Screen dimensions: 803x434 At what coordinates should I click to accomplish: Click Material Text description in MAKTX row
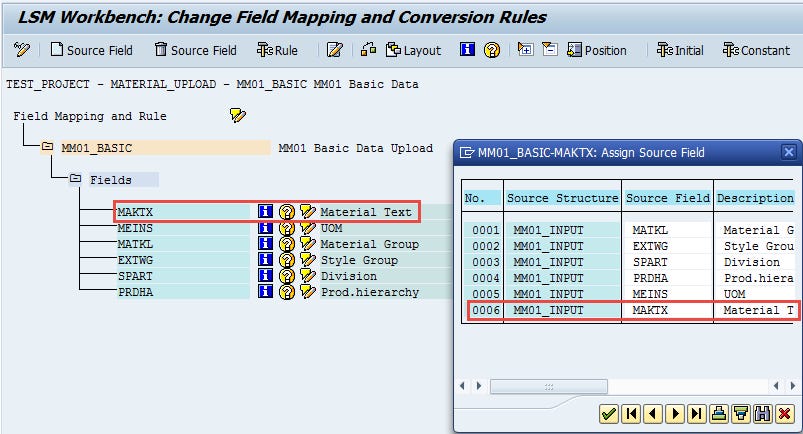tap(366, 212)
